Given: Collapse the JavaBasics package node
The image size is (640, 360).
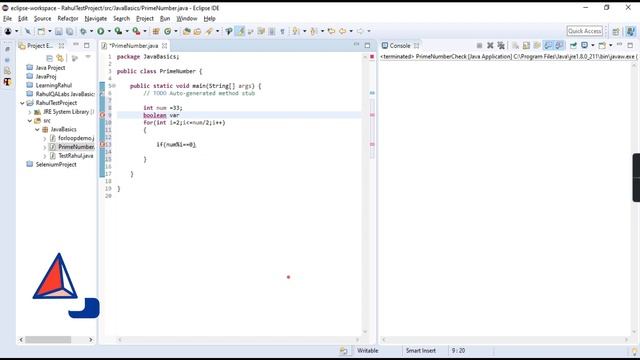Looking at the screenshot, I should coord(37,129).
